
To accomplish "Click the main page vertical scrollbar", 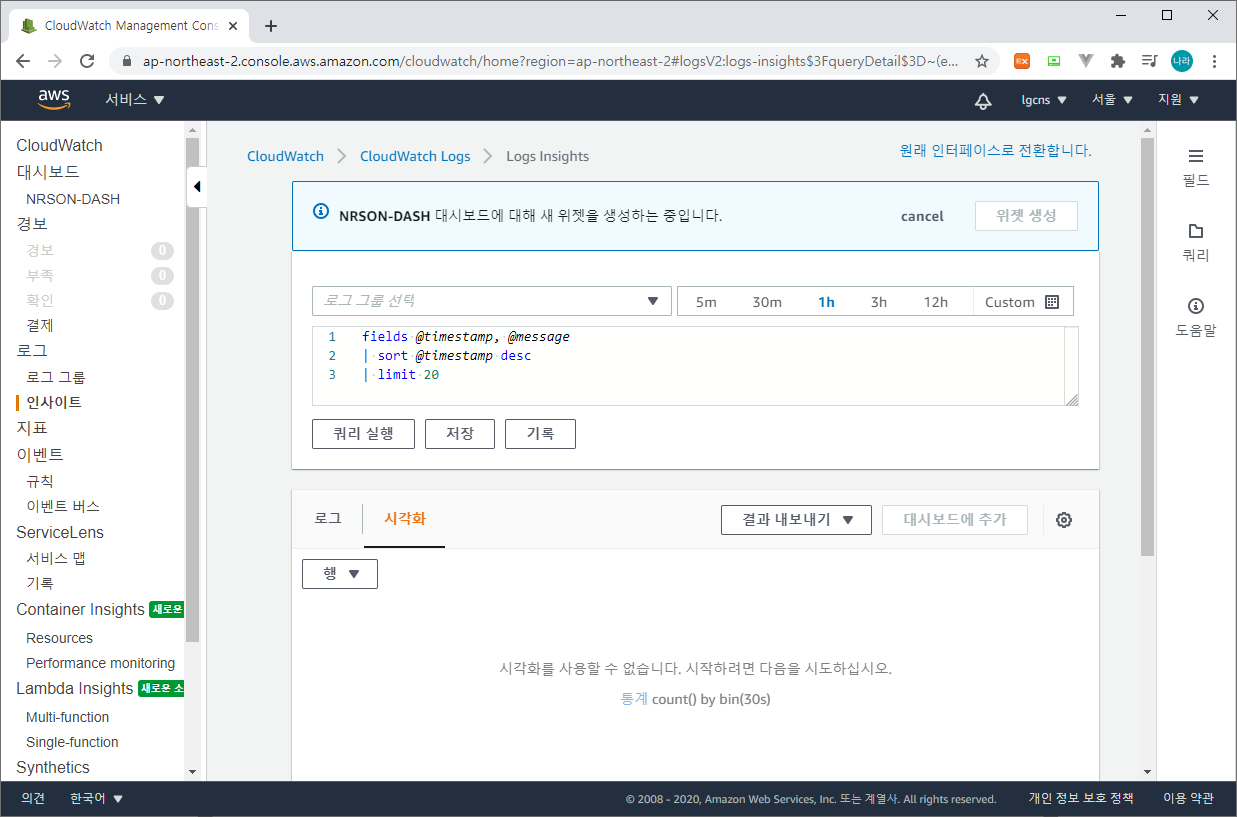I will [1147, 347].
